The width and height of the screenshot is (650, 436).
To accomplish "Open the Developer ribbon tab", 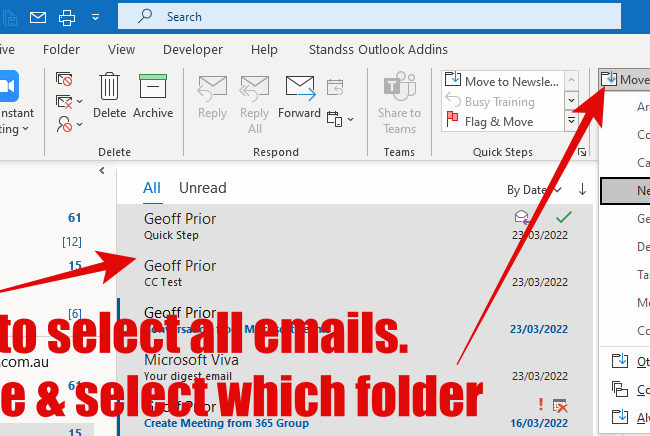I will (x=193, y=49).
